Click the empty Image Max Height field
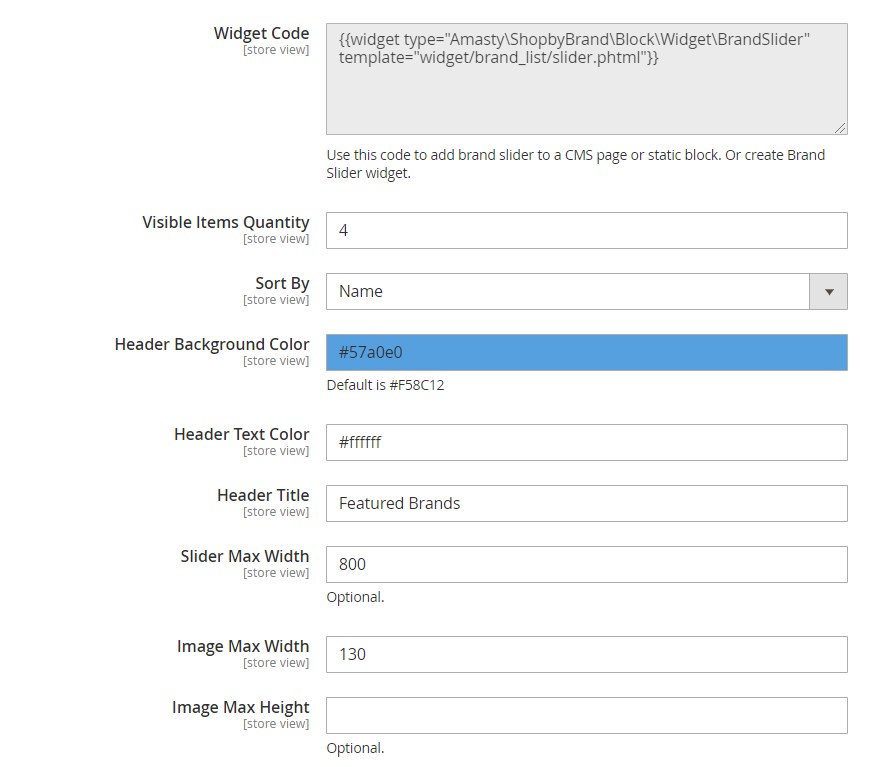 pyautogui.click(x=587, y=715)
